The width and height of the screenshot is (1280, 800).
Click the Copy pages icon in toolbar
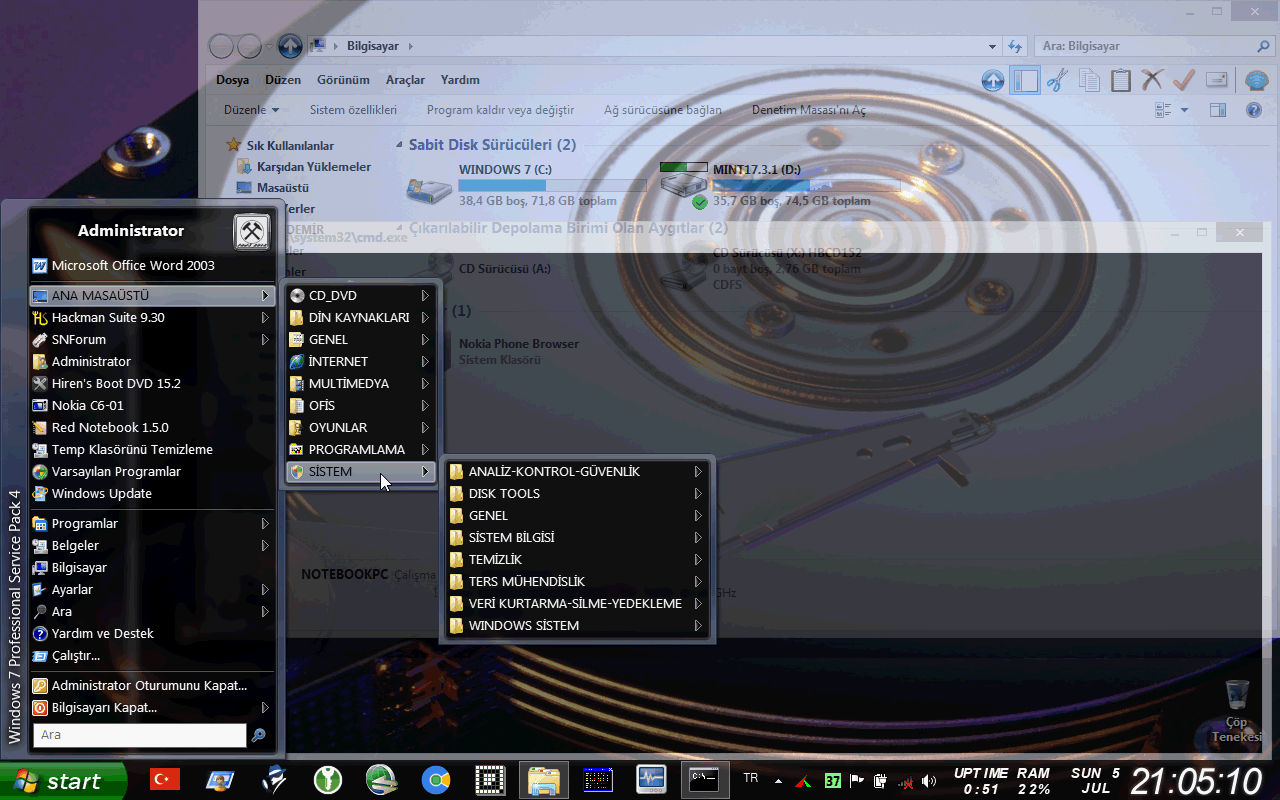[1089, 81]
